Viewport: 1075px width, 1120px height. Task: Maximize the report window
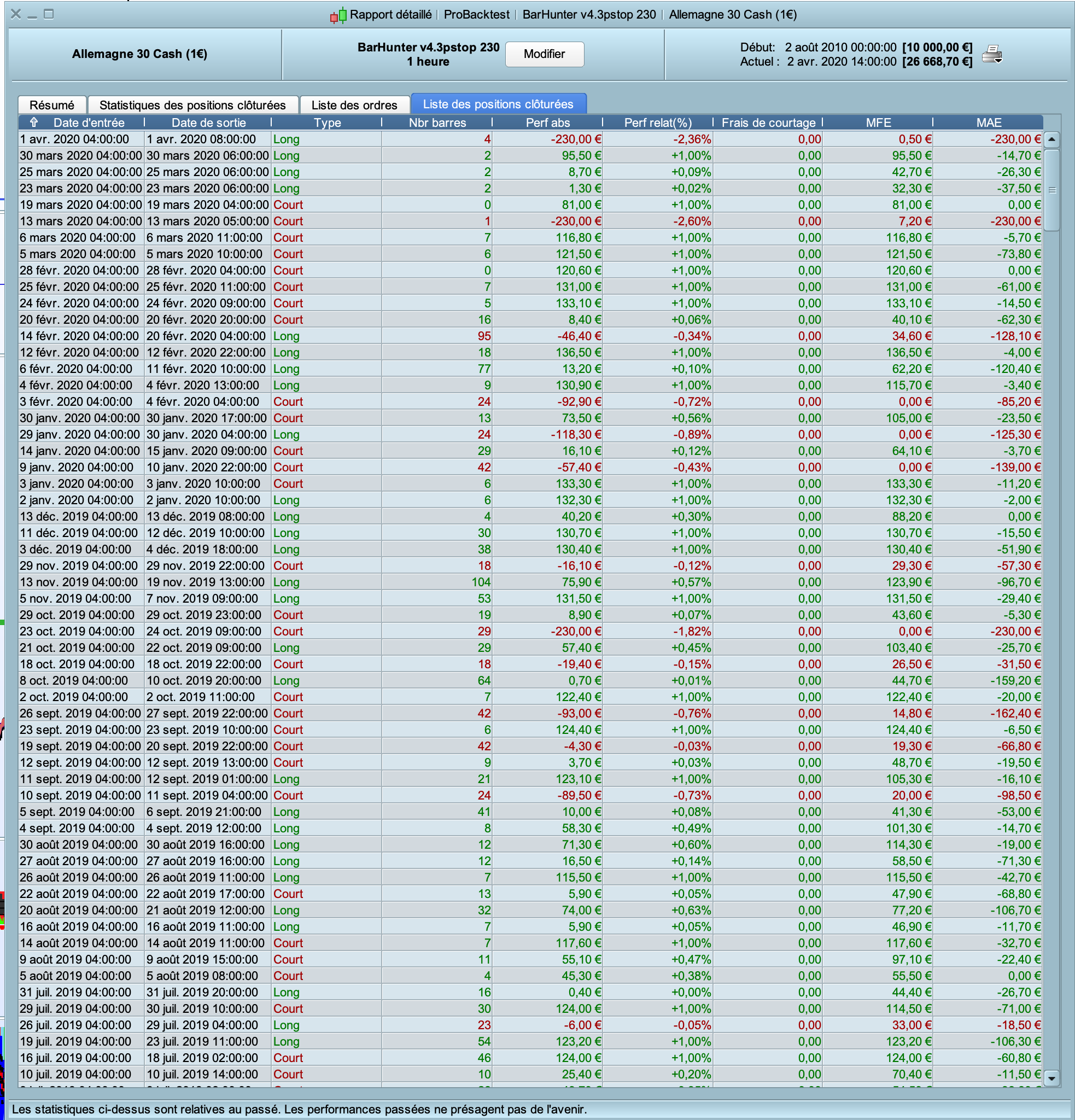(x=49, y=14)
